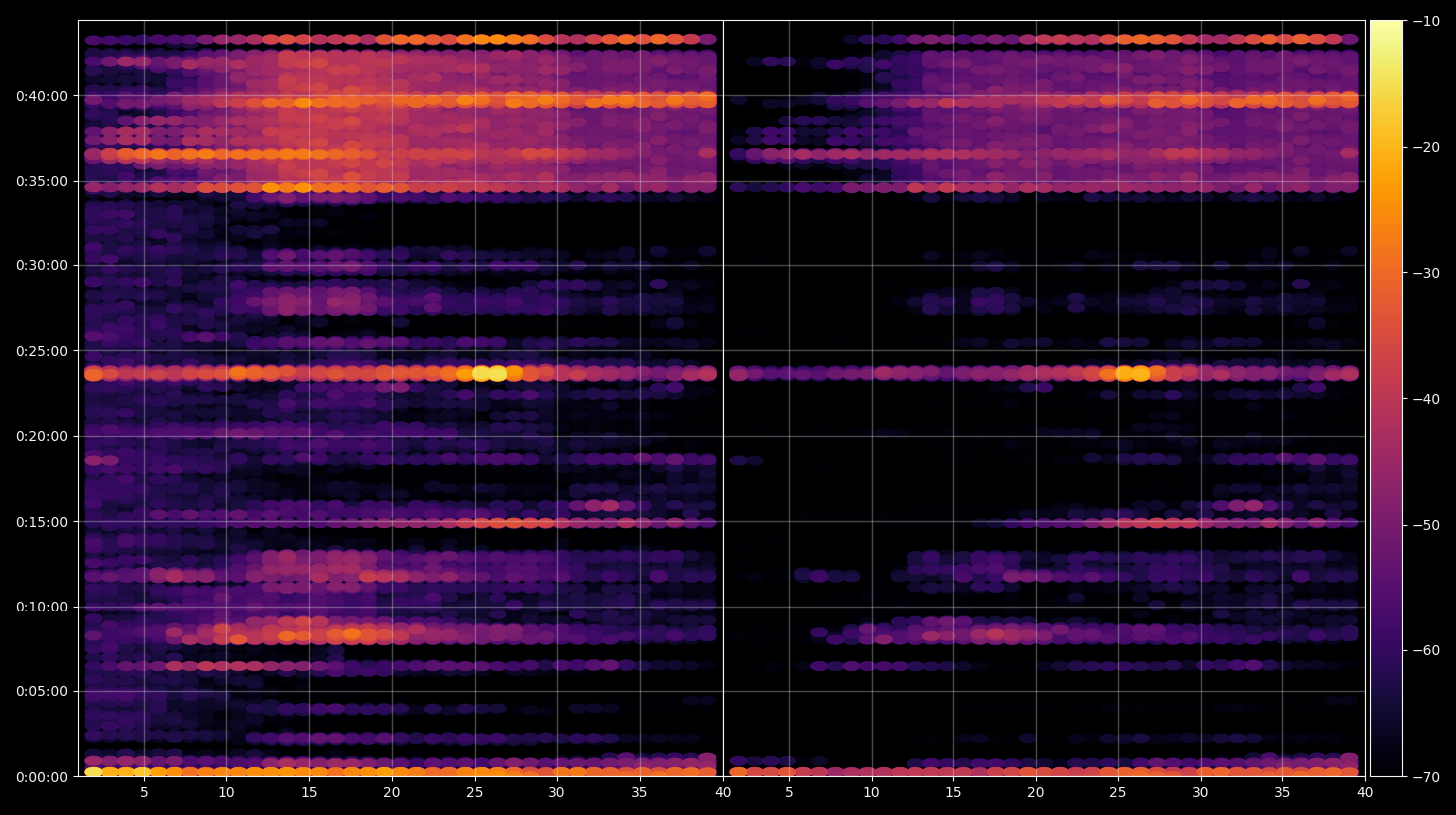1456x815 pixels.
Task: Click x-axis label 25 under right panel
Action: click(x=1118, y=793)
